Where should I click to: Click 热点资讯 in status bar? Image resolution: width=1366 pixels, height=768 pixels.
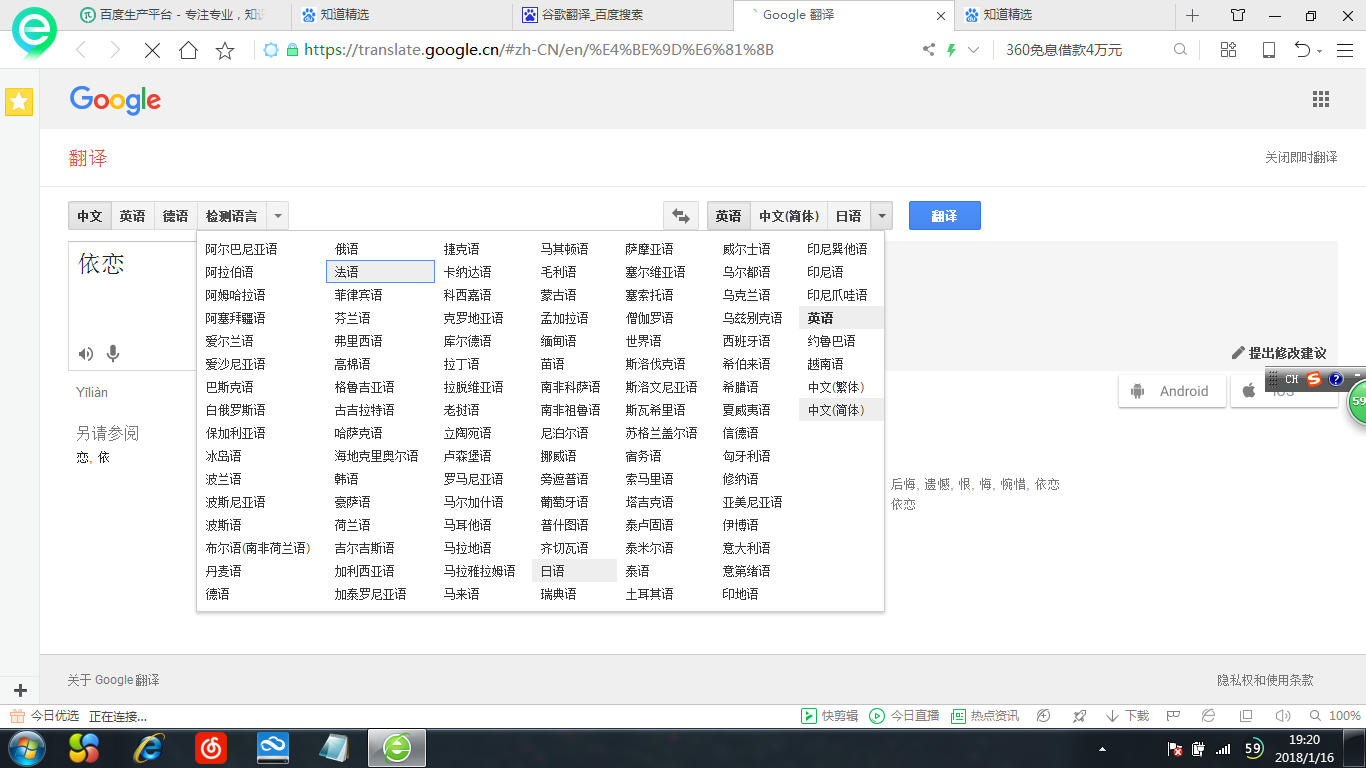[985, 716]
